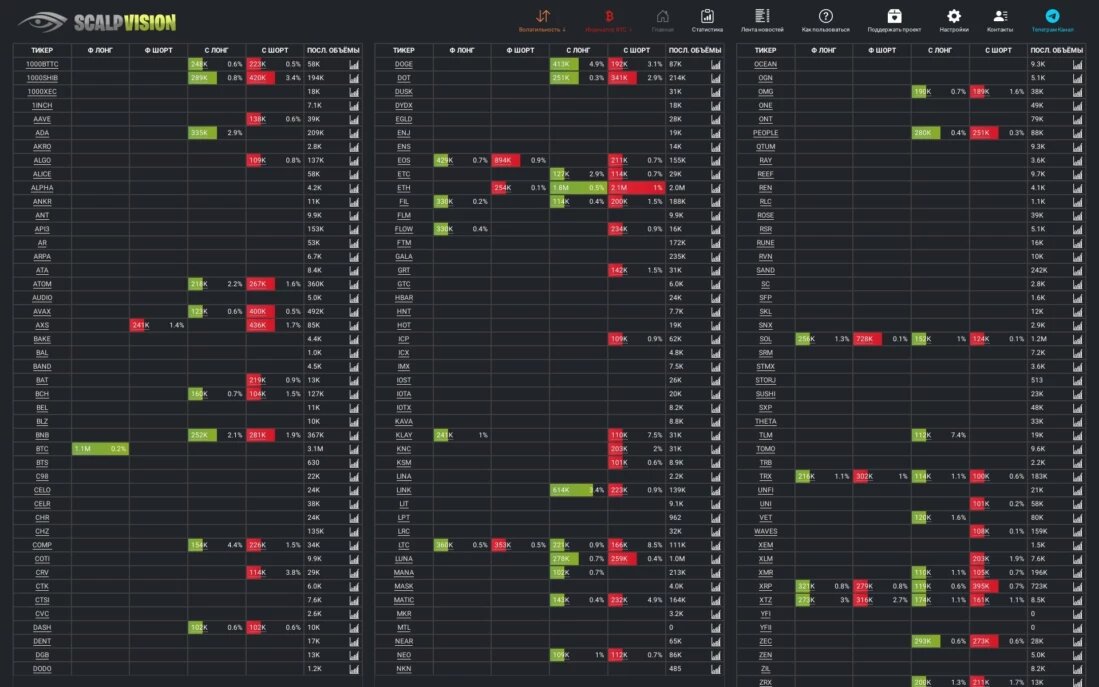Click the 242K volume value in SAND row

pos(1039,271)
